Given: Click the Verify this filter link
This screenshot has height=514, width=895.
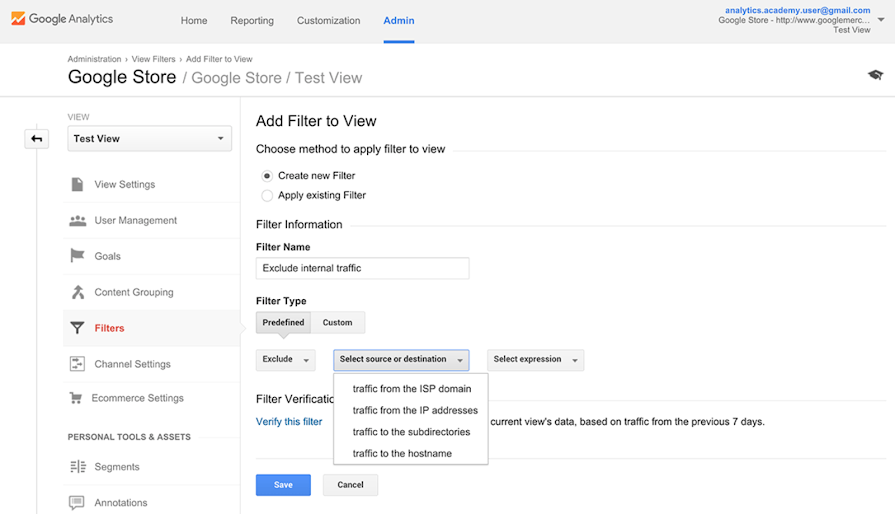Looking at the screenshot, I should coord(289,422).
